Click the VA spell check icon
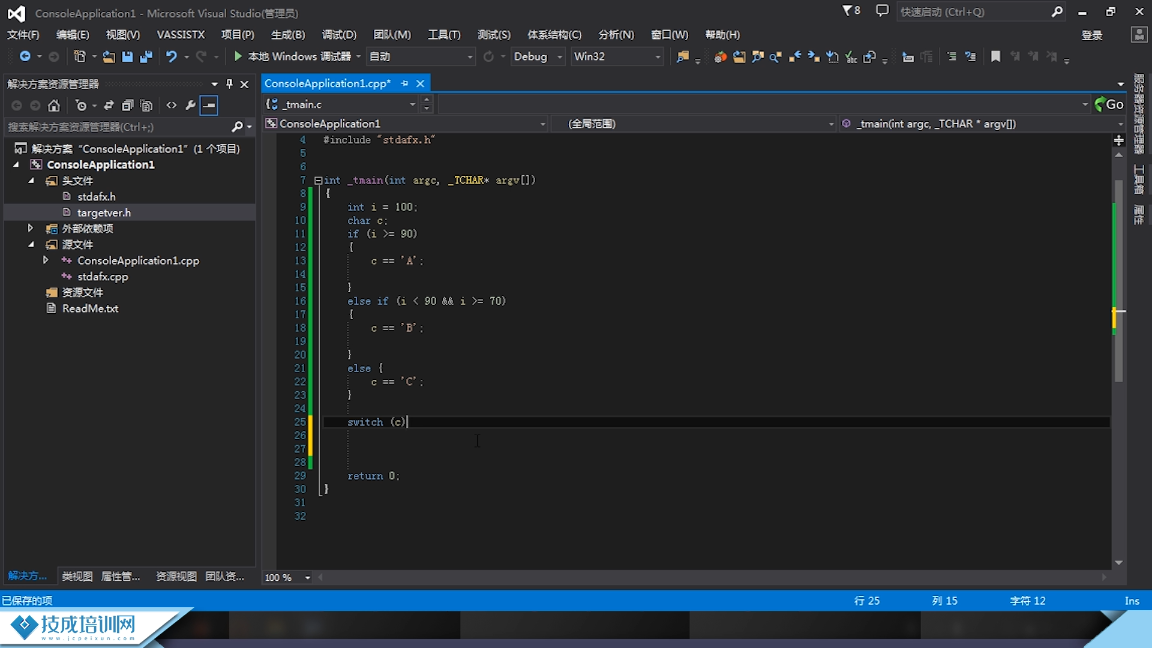Screen dimensions: 1152x648 coord(851,57)
